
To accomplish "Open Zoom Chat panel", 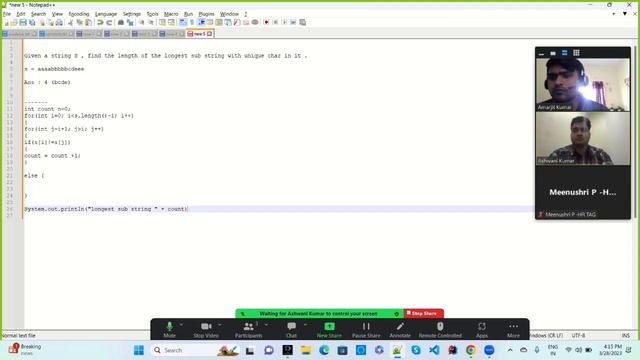I will [291, 329].
